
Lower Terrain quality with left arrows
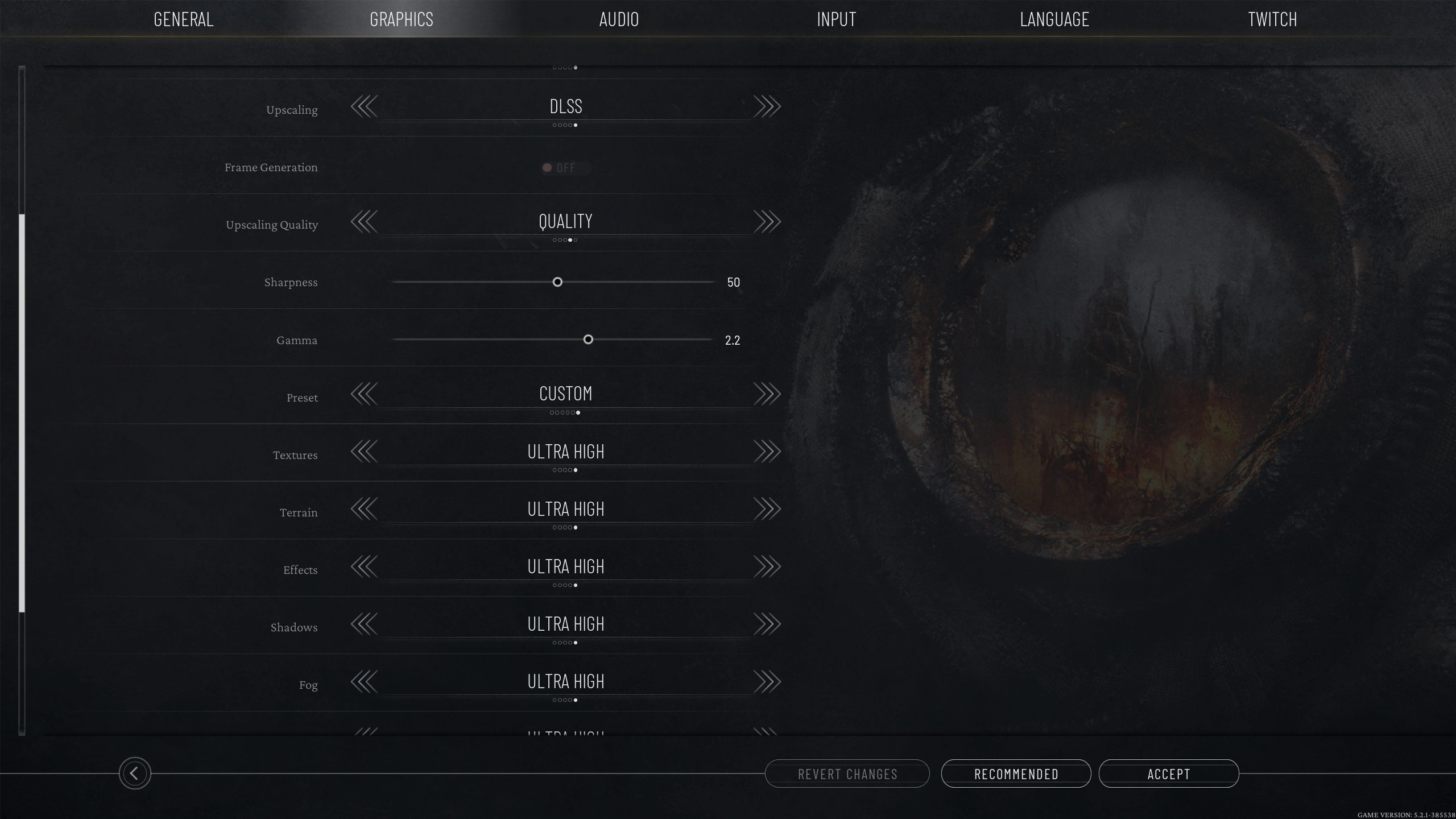(364, 509)
